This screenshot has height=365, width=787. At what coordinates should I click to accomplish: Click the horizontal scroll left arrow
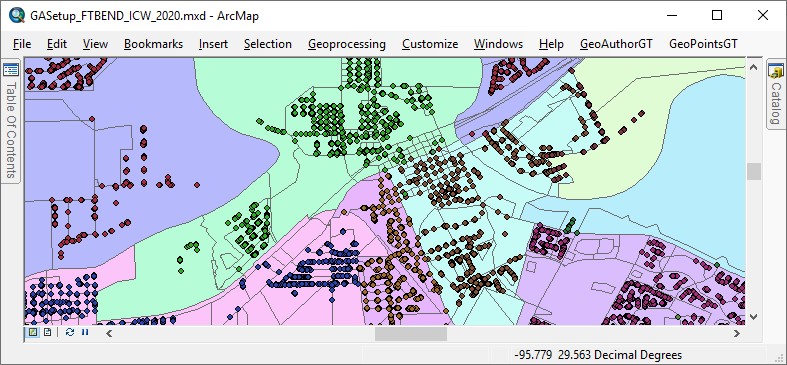109,333
